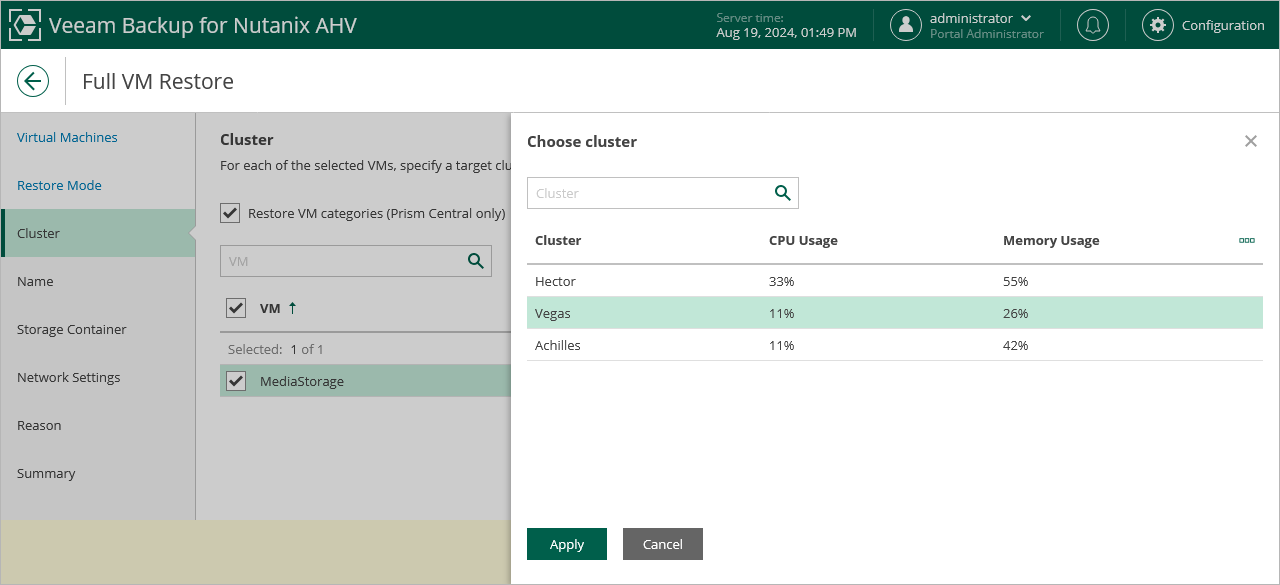Go to the Restore Mode step
Image resolution: width=1280 pixels, height=585 pixels.
coord(59,185)
